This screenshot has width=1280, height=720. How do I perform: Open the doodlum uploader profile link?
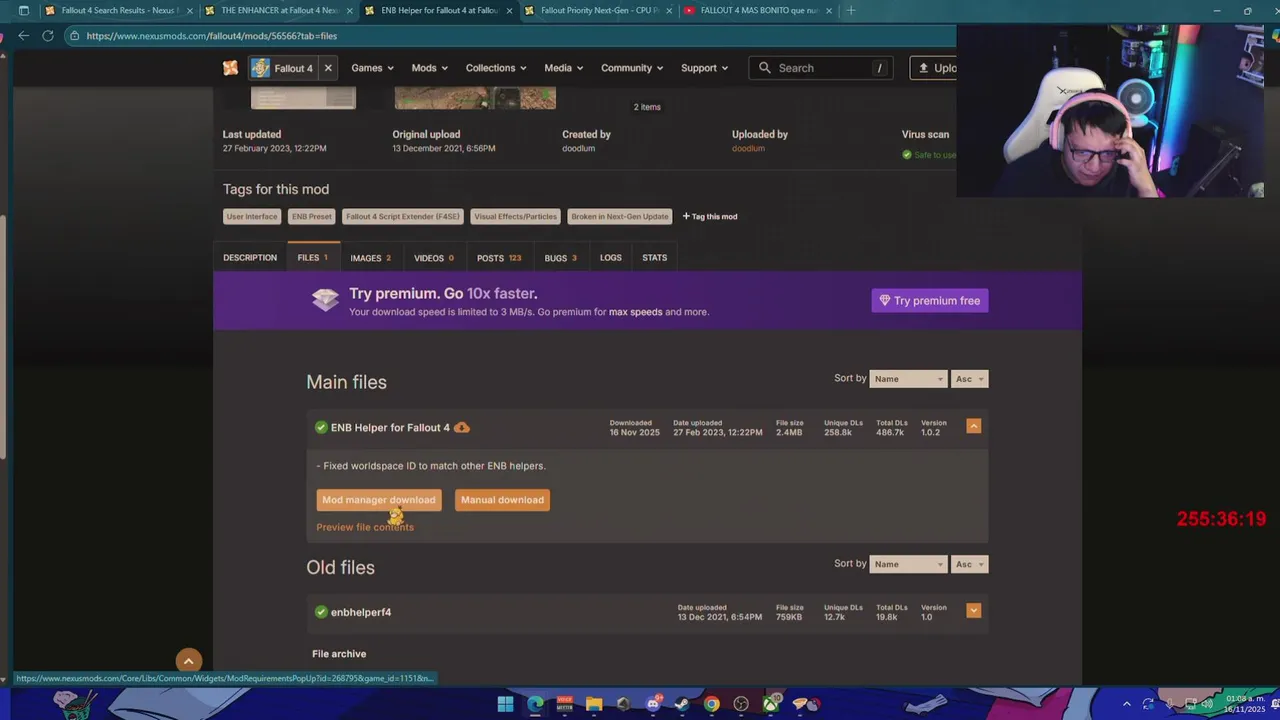pyautogui.click(x=748, y=148)
